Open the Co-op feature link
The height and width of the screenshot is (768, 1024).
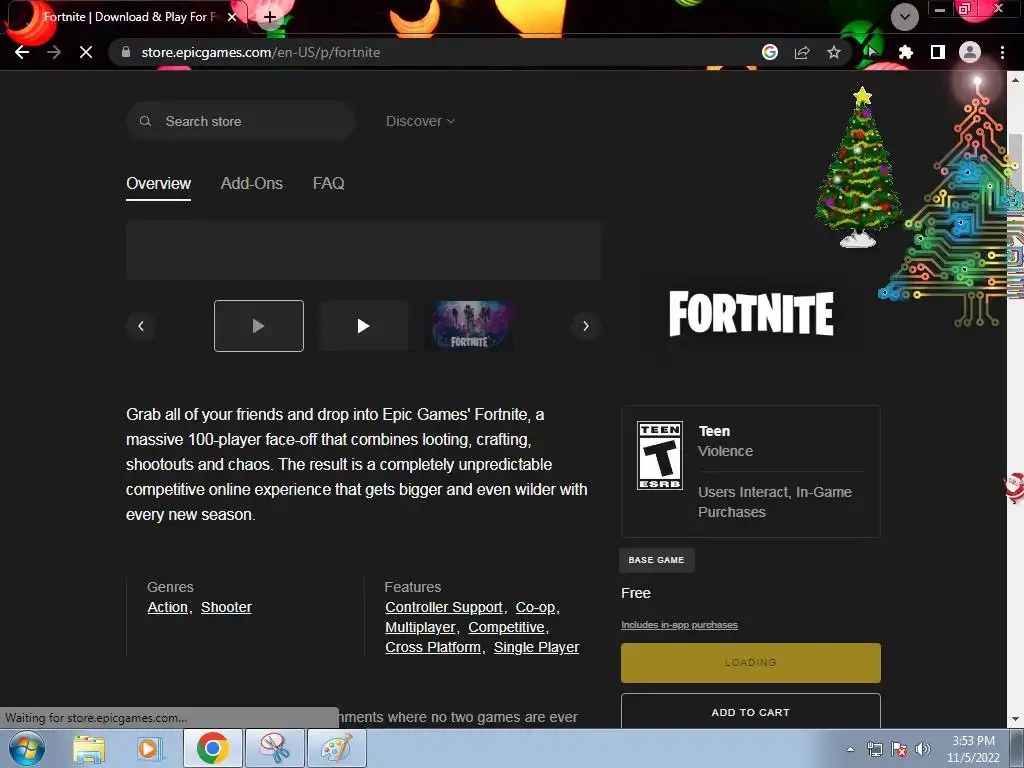tap(536, 607)
